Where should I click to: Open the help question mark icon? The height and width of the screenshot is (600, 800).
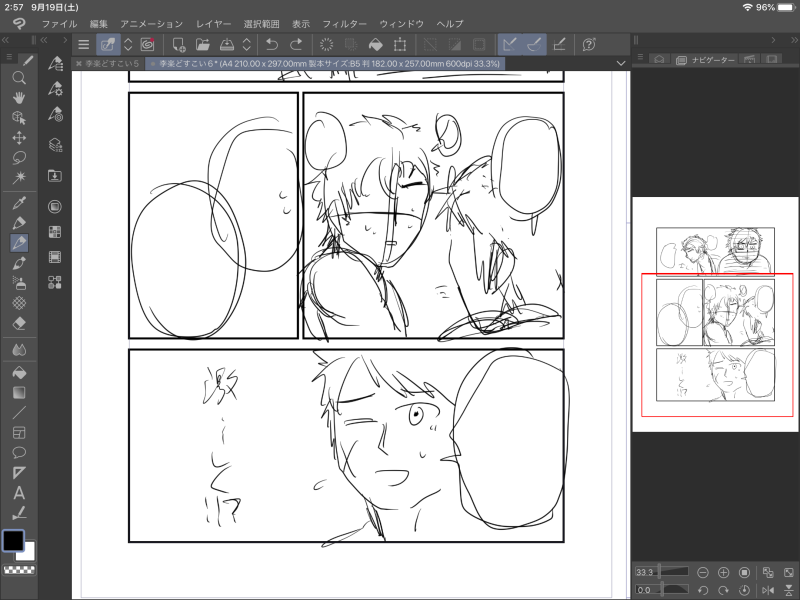589,45
